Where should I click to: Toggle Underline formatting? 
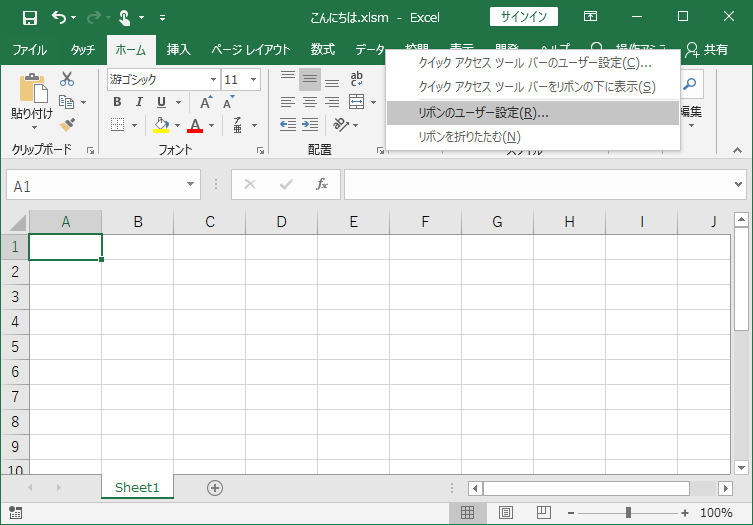[161, 102]
